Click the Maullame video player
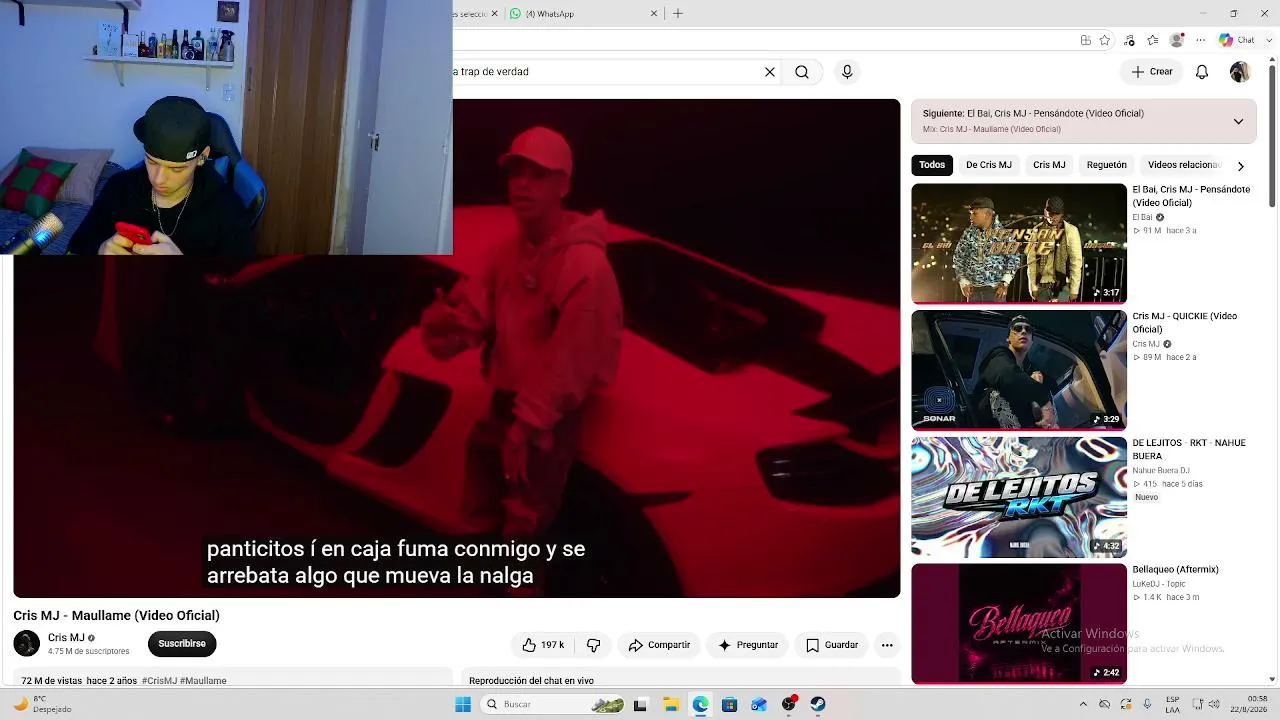Viewport: 1280px width, 720px height. [x=457, y=348]
